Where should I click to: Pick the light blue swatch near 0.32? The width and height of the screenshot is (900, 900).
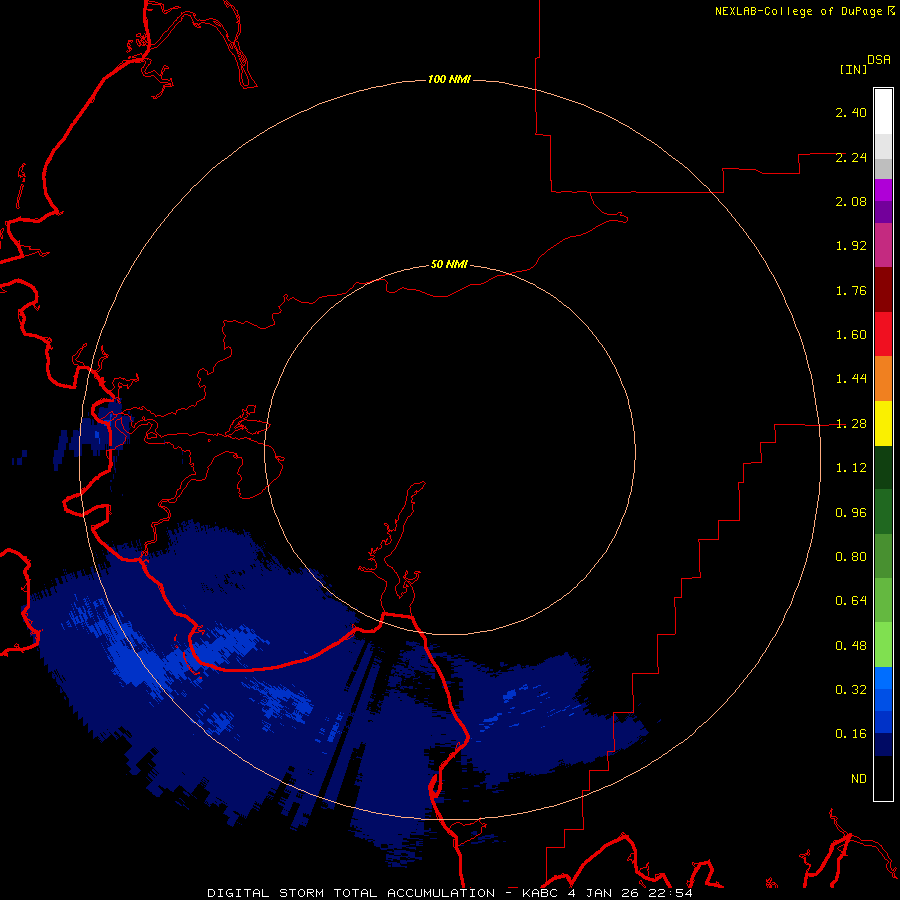click(883, 678)
